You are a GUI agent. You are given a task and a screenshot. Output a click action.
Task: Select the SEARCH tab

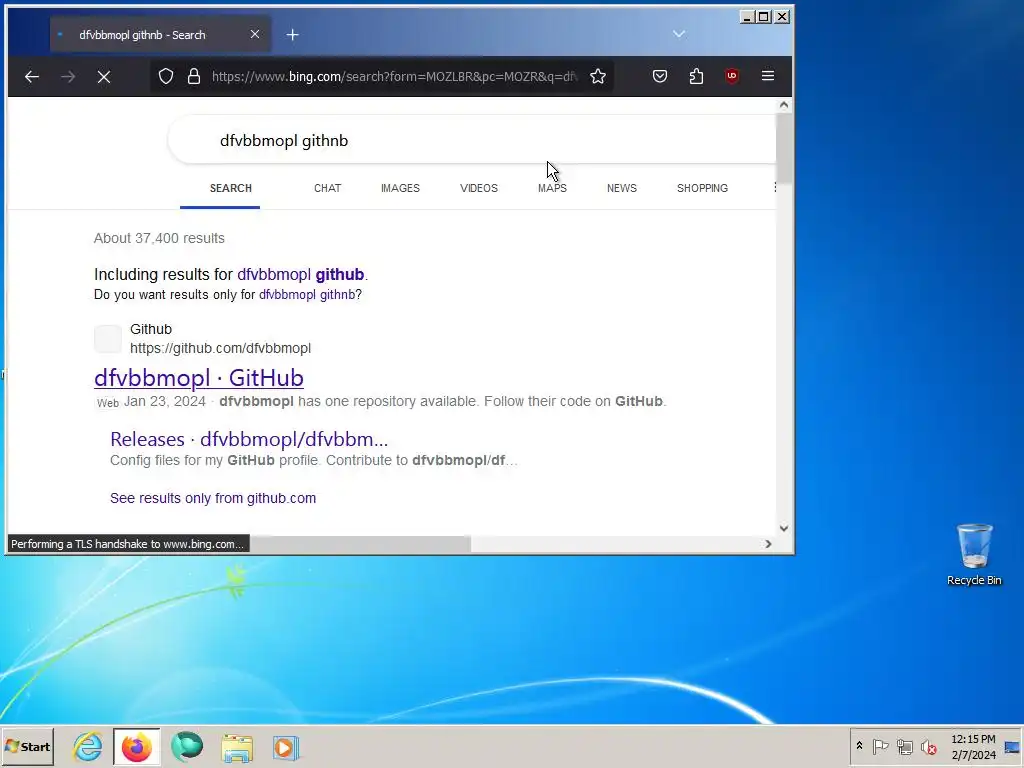pos(231,188)
